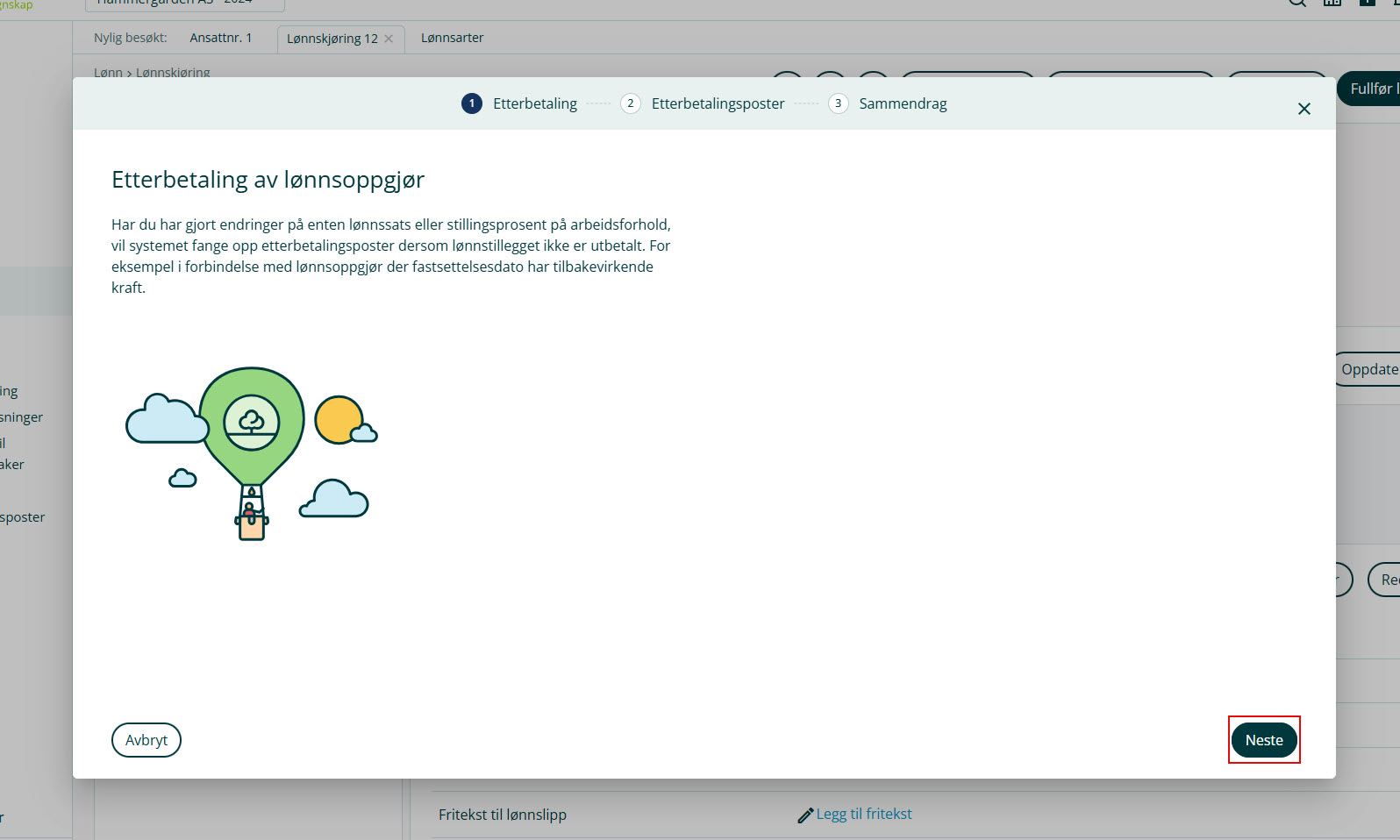Close the Etterbetaling dialog with the X
Screen dimensions: 1400x840
[x=1304, y=109]
